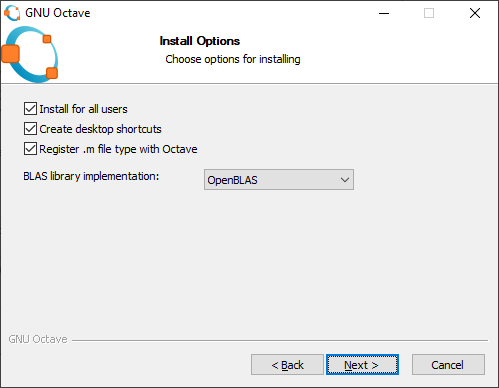Click the 'Register .m file type with Octave' label
The height and width of the screenshot is (388, 499).
[118, 149]
